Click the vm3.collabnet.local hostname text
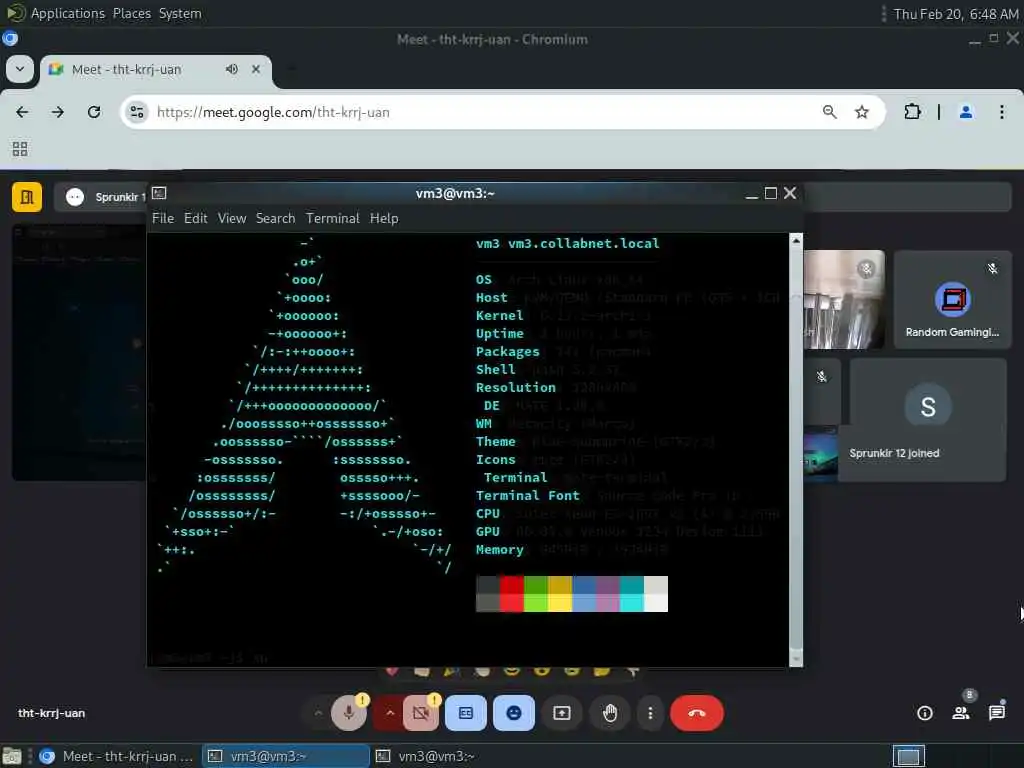The height and width of the screenshot is (768, 1024). click(583, 243)
